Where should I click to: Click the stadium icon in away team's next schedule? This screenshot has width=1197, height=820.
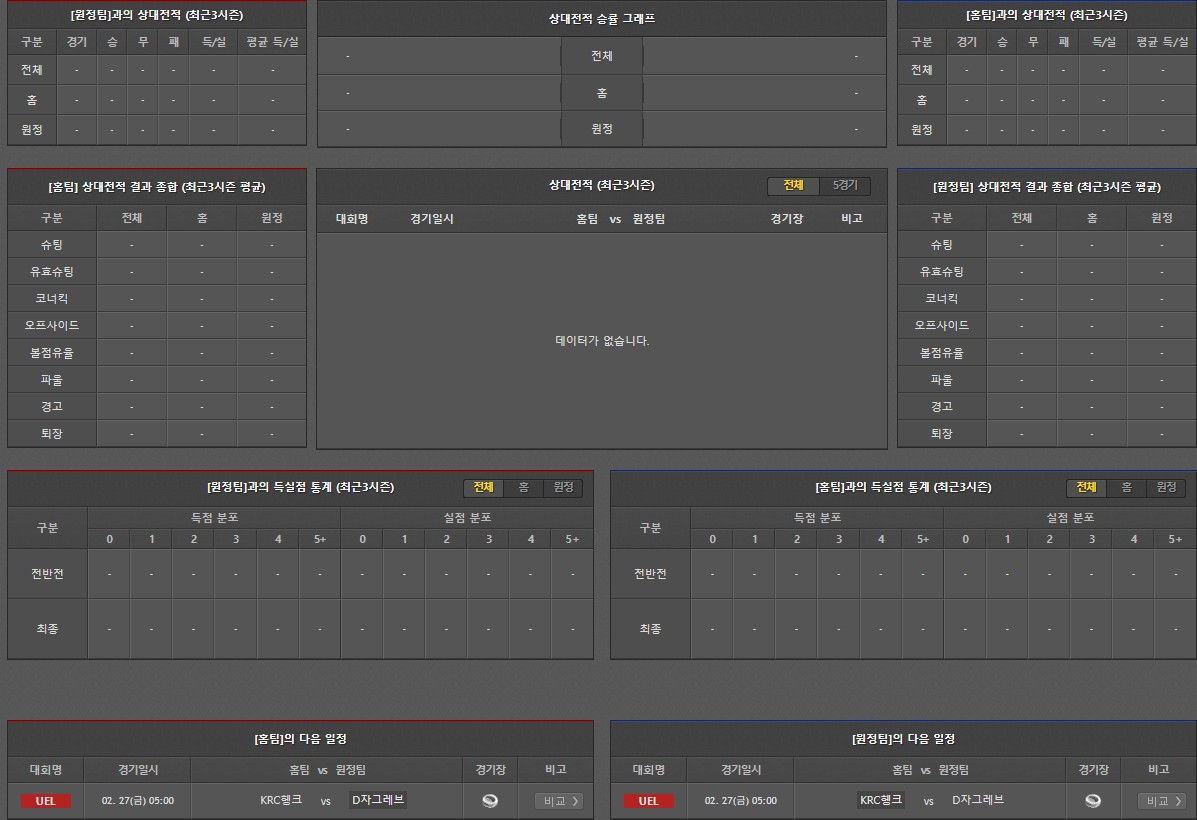[1093, 800]
